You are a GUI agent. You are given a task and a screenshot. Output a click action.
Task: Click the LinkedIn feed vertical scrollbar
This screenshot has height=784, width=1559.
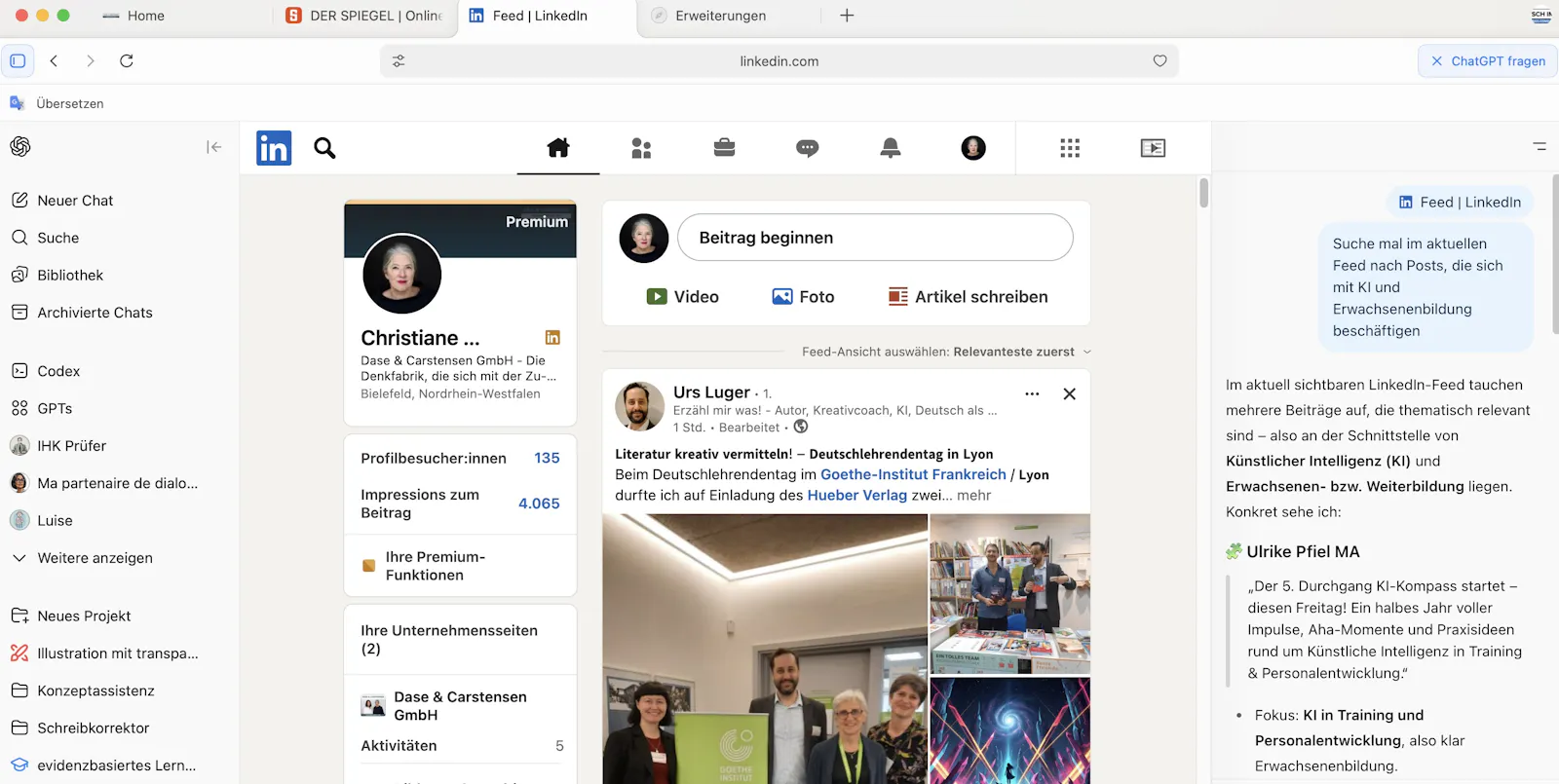pyautogui.click(x=1204, y=193)
